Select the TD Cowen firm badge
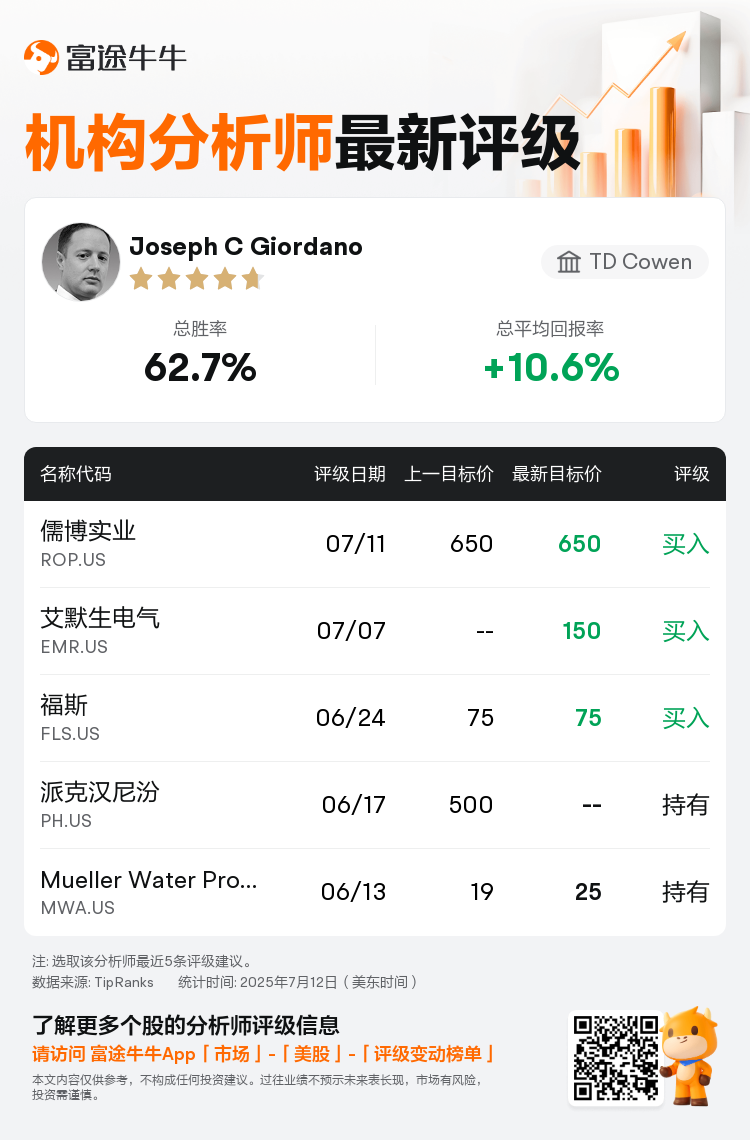Screen dimensions: 750x1140 coord(625,262)
